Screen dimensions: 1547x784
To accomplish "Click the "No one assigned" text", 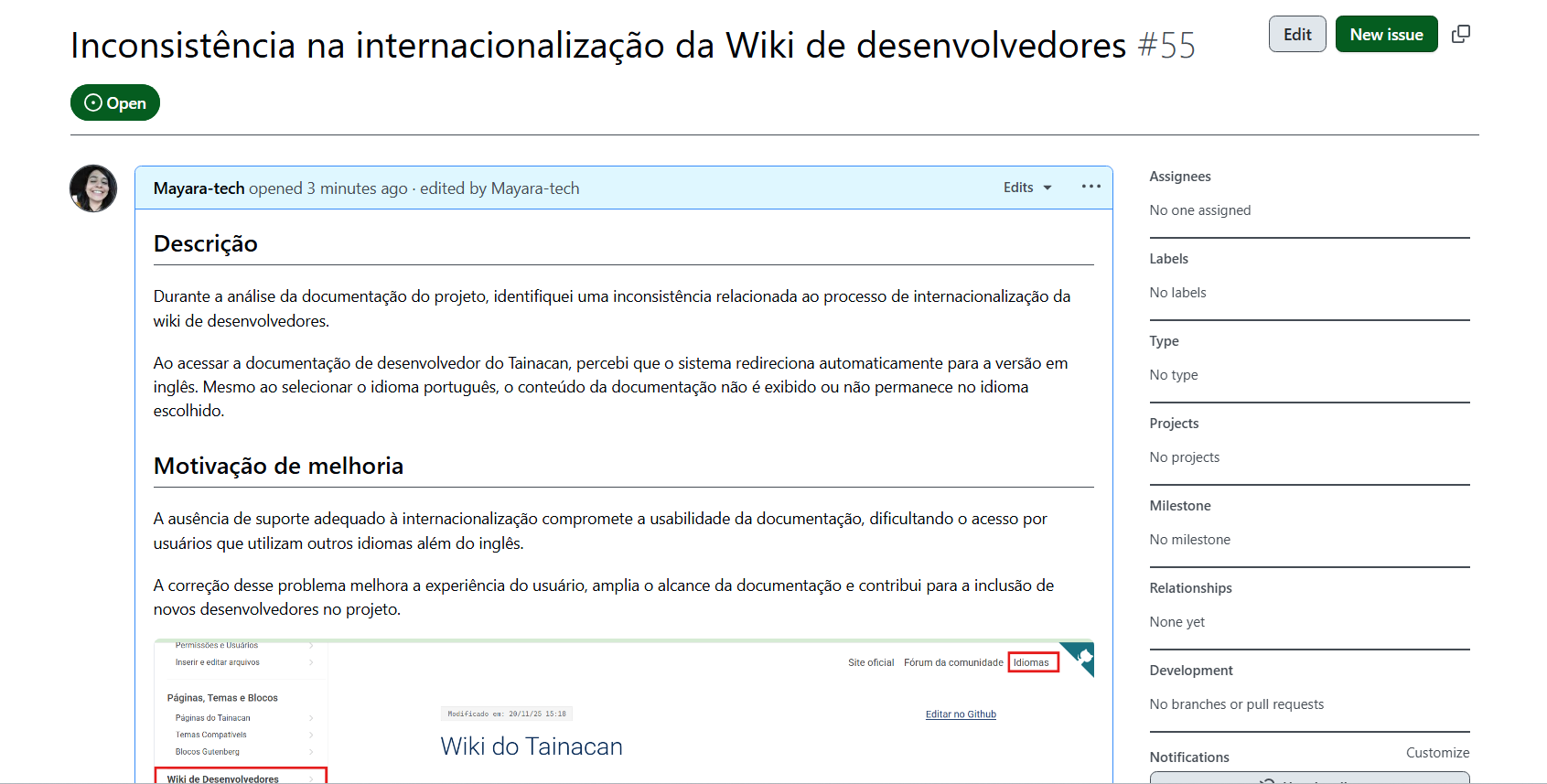I will pyautogui.click(x=1199, y=210).
